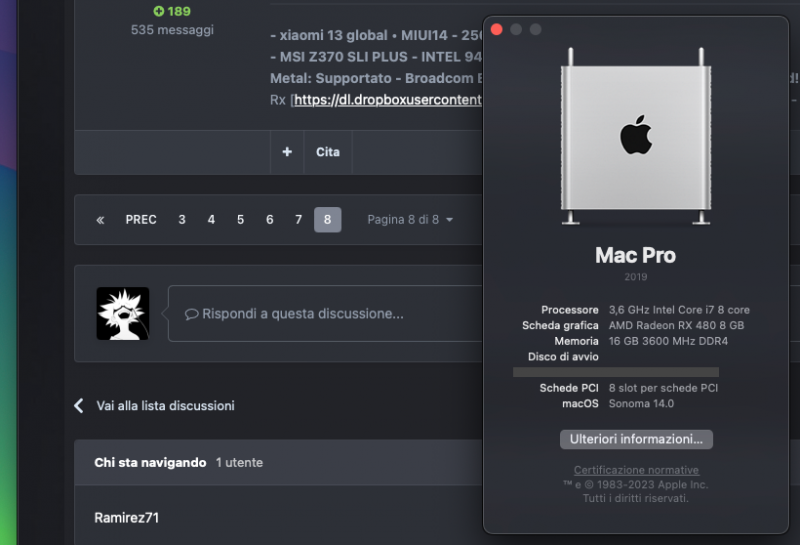Go to page 4 of the discussion
The image size is (800, 545).
(x=211, y=220)
